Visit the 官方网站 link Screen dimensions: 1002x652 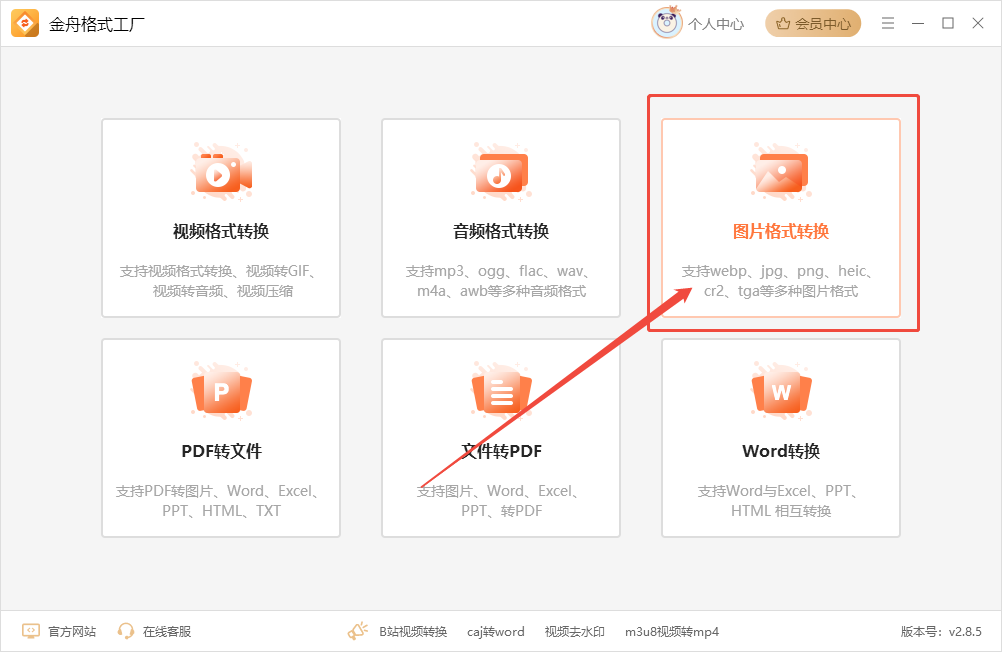[x=72, y=632]
